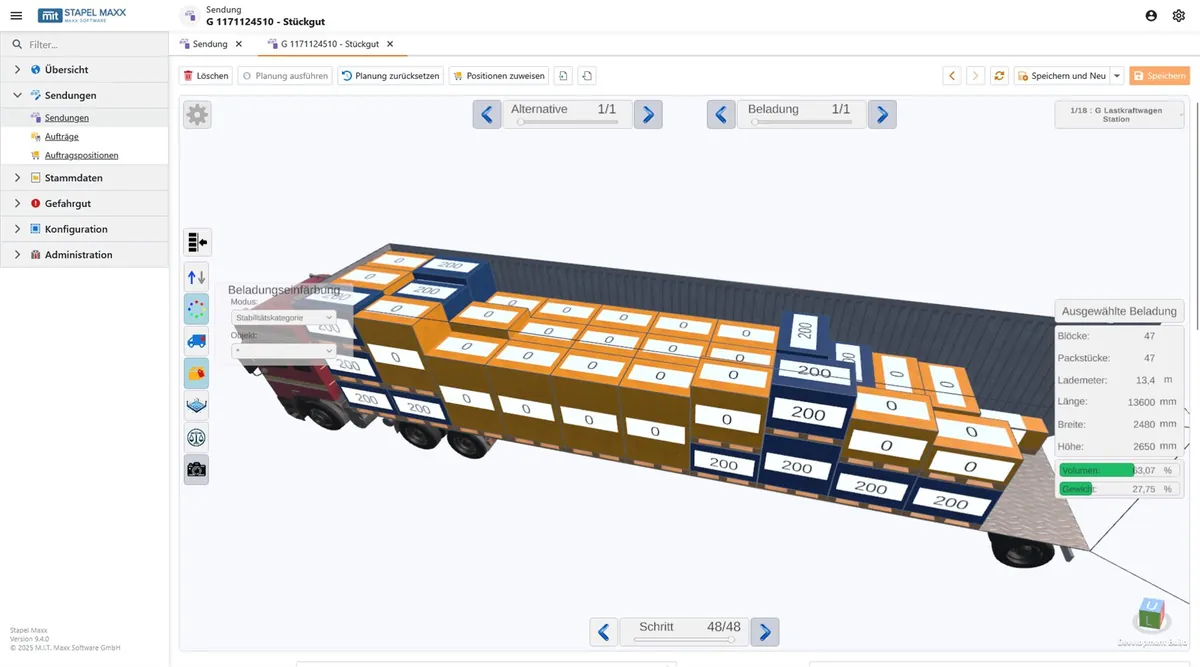Click the export document icon
Screen dimensions: 1200x667
tap(587, 76)
